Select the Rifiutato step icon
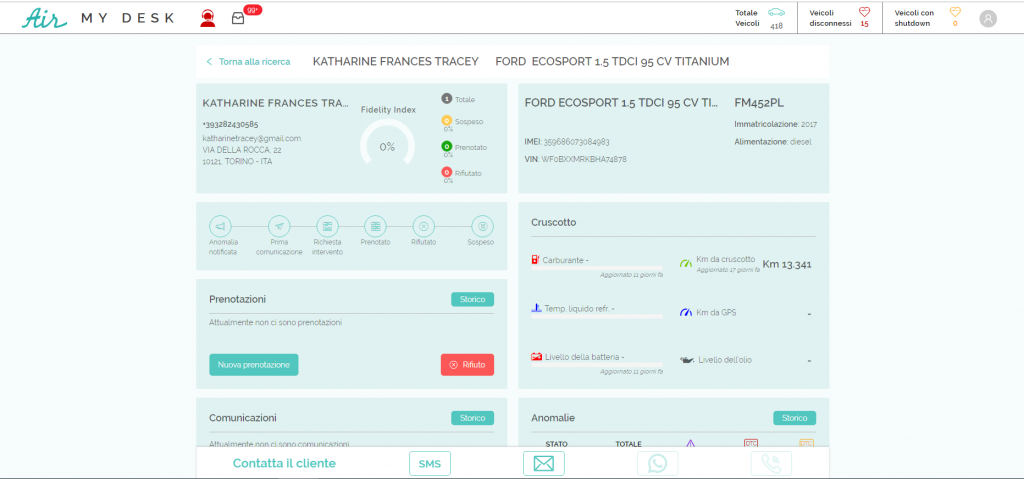The image size is (1024, 479). [423, 226]
